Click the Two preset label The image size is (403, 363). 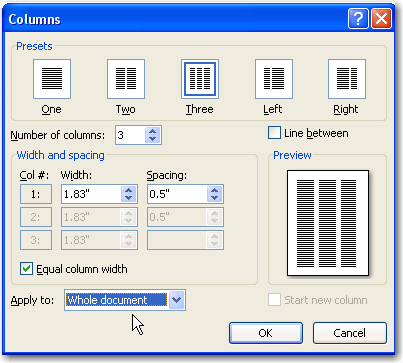tap(126, 109)
